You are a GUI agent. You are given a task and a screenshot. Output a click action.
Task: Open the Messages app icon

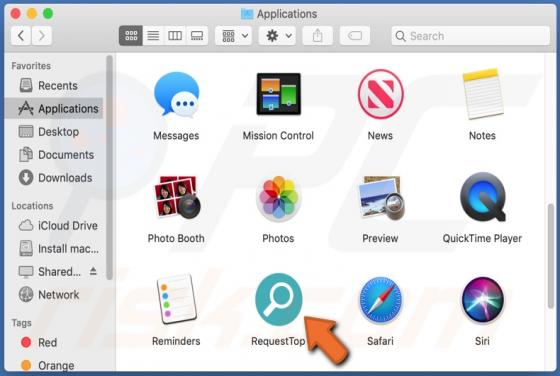(x=176, y=94)
